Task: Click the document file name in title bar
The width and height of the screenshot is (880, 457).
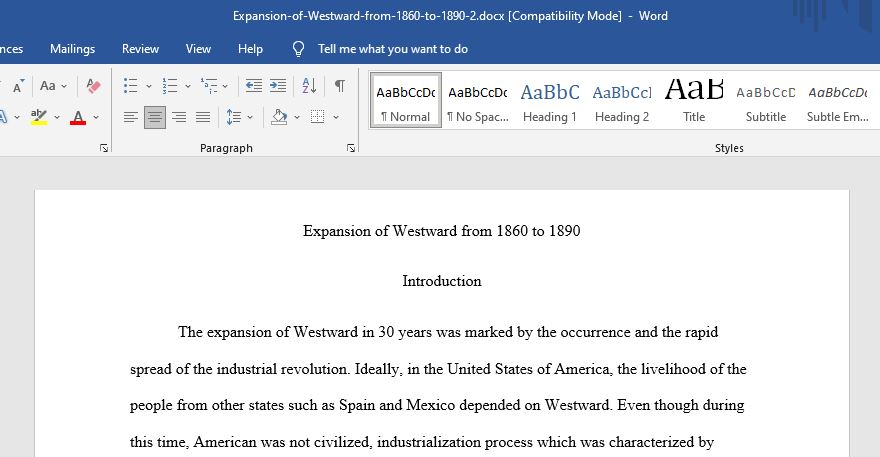Action: coord(369,16)
